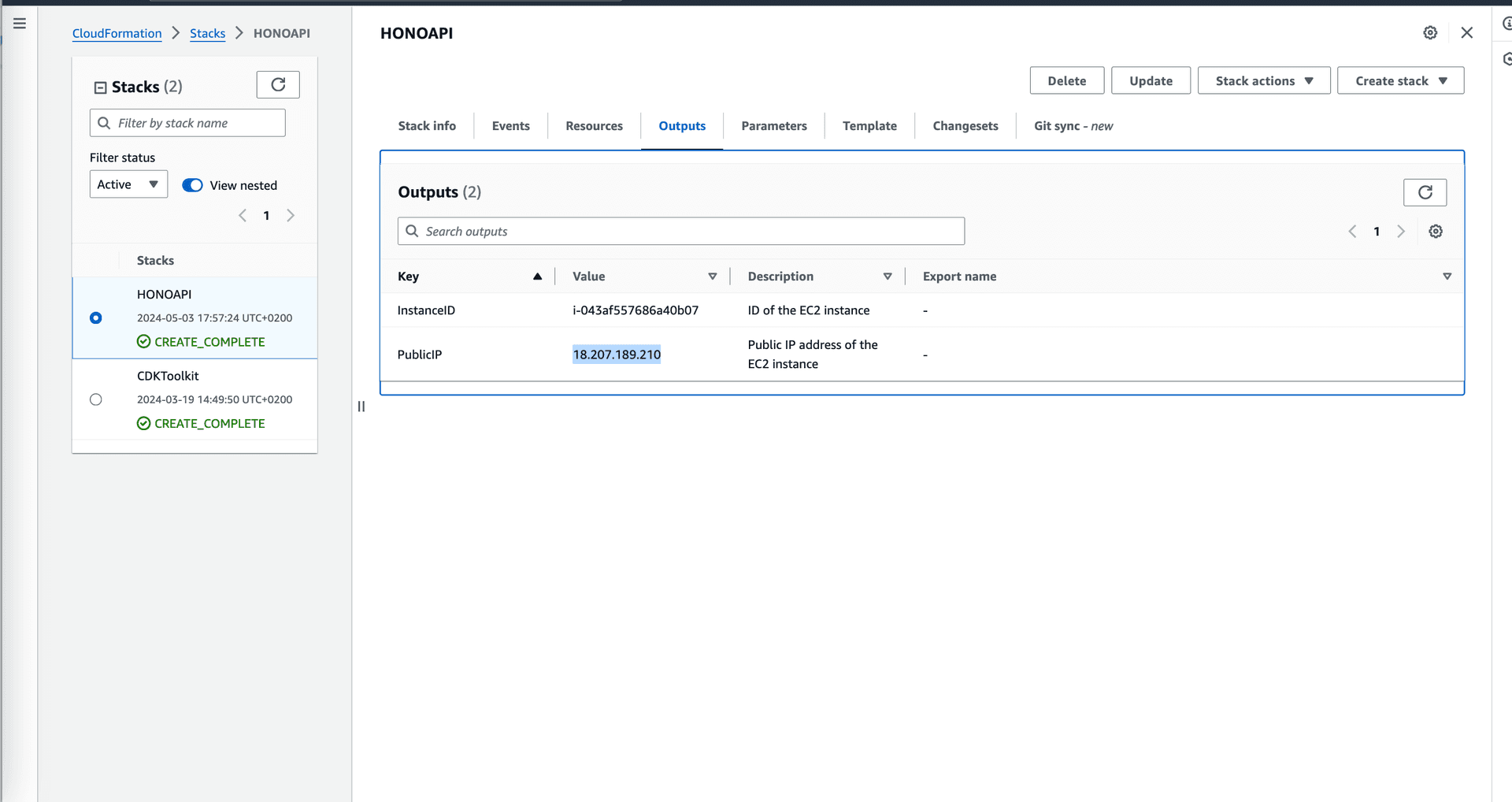Viewport: 1512px width, 802px height.
Task: Click the CDKToolkit CREATE_COMPLETE status
Action: coord(201,424)
